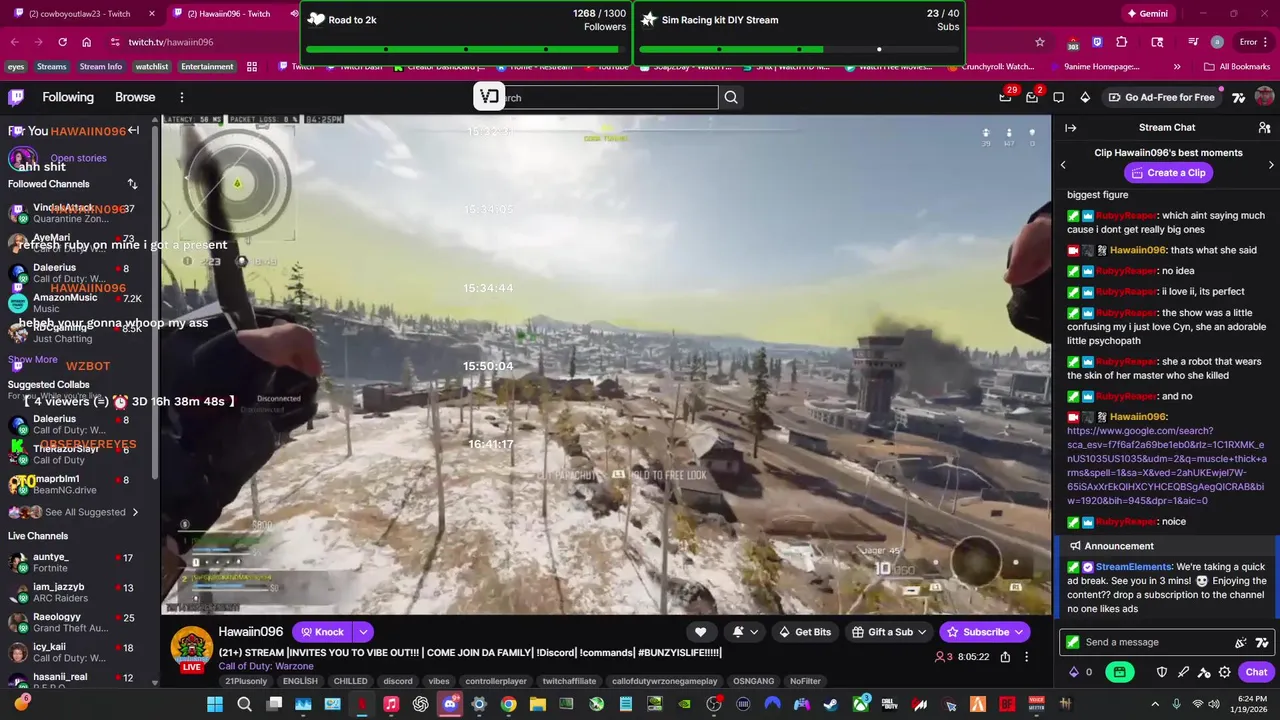Bookmark this page with the star icon
1280x720 pixels.
click(1040, 42)
